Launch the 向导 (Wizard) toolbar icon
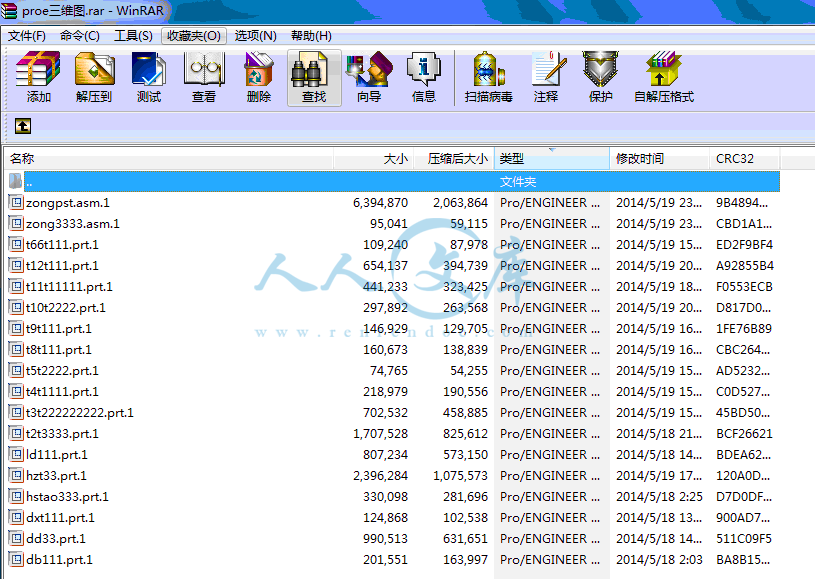Image resolution: width=815 pixels, height=579 pixels. point(369,69)
